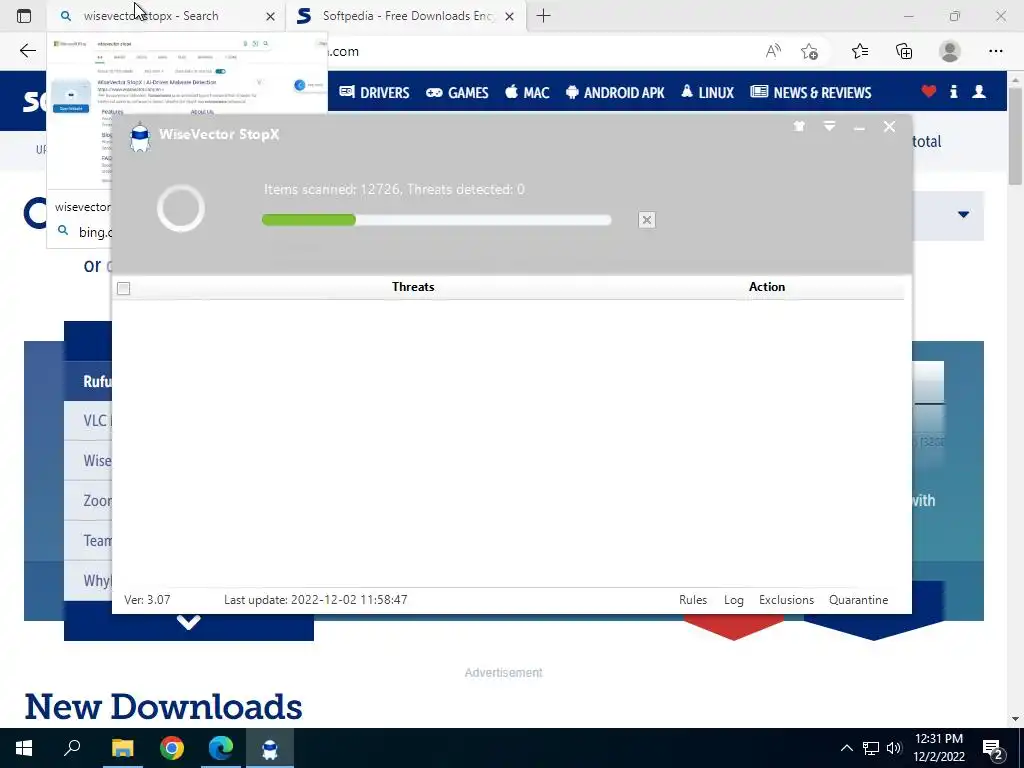Screen dimensions: 1024x768
Task: Open Softpedia ANDROID APK menu
Action: (615, 92)
